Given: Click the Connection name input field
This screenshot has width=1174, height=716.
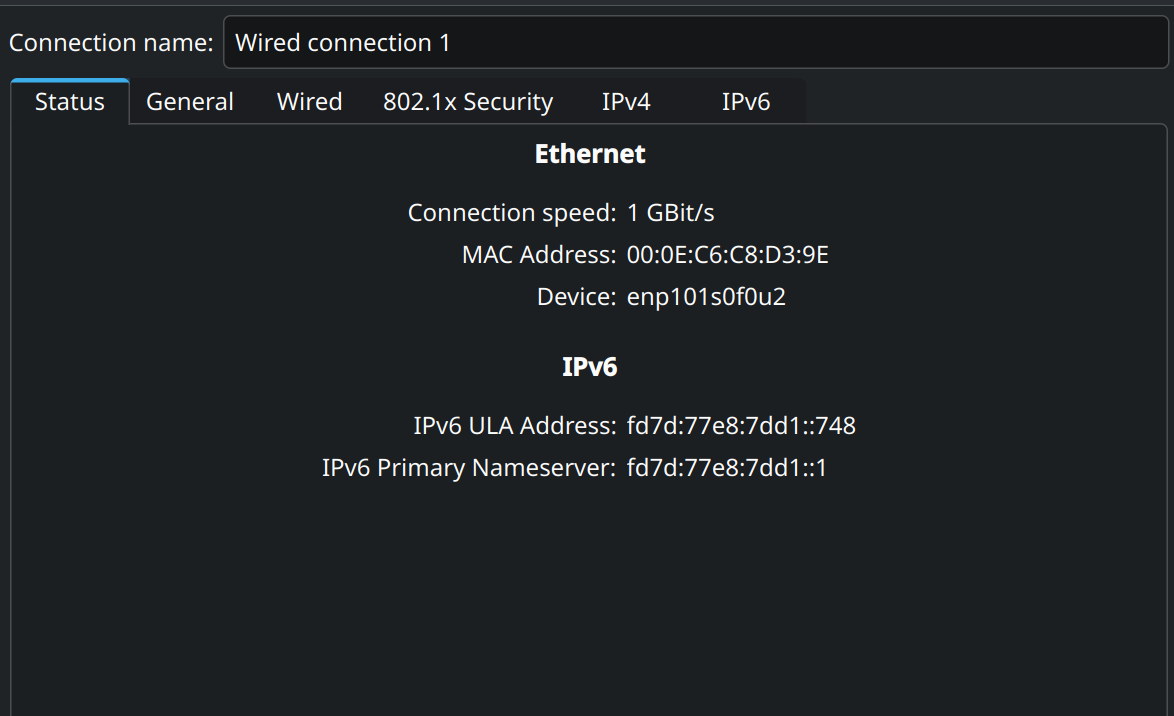Looking at the screenshot, I should (696, 43).
